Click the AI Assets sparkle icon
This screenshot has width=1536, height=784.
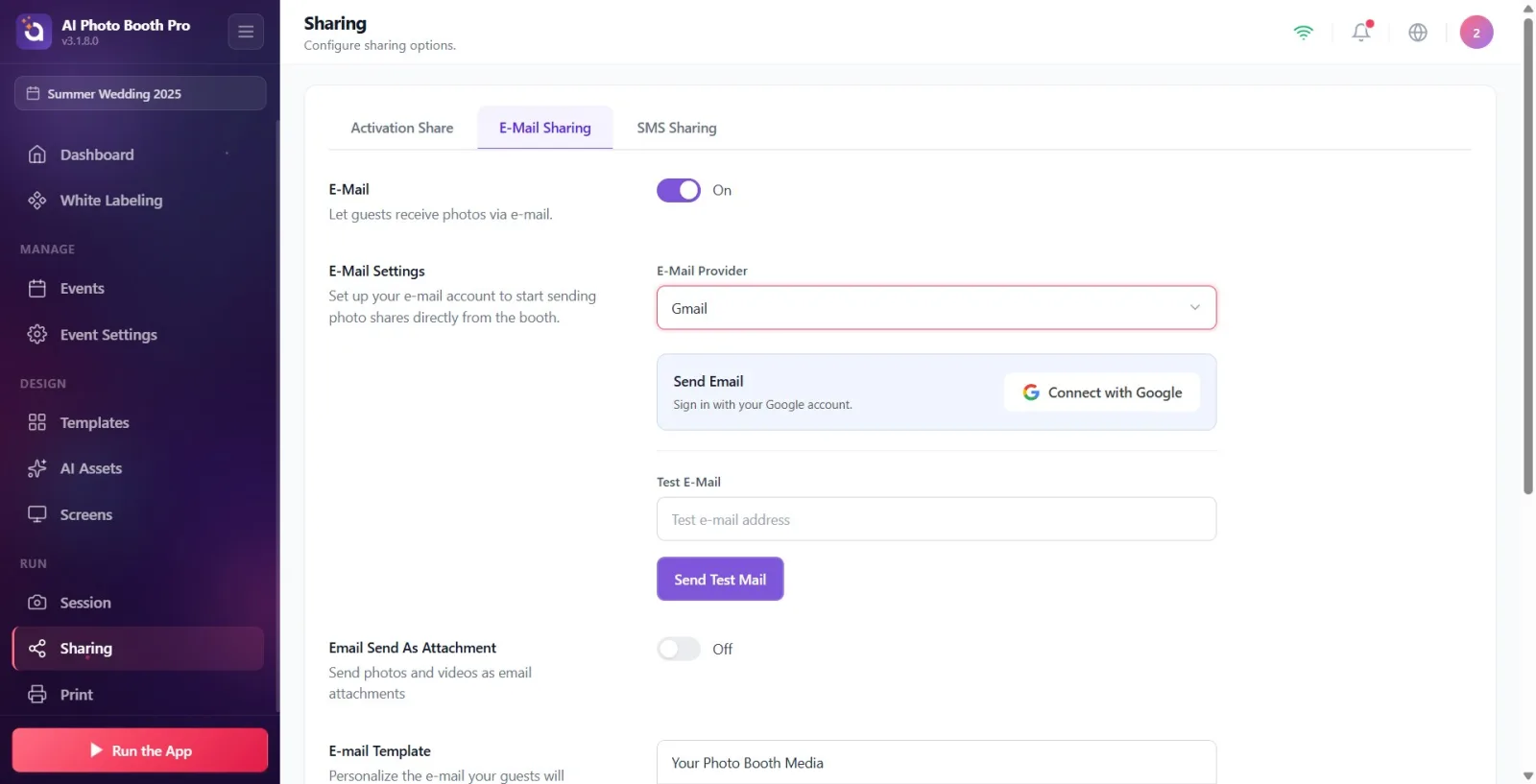37,468
